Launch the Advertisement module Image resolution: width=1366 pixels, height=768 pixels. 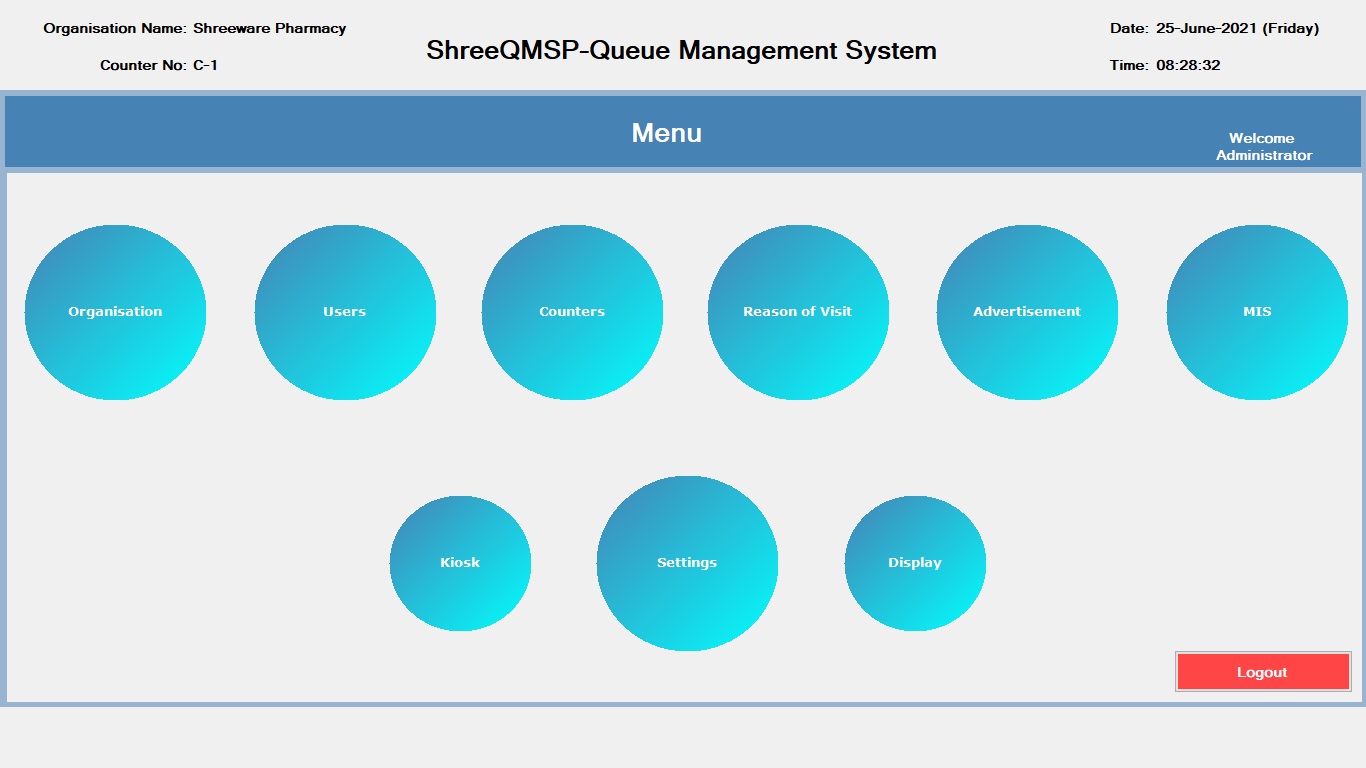[1027, 312]
